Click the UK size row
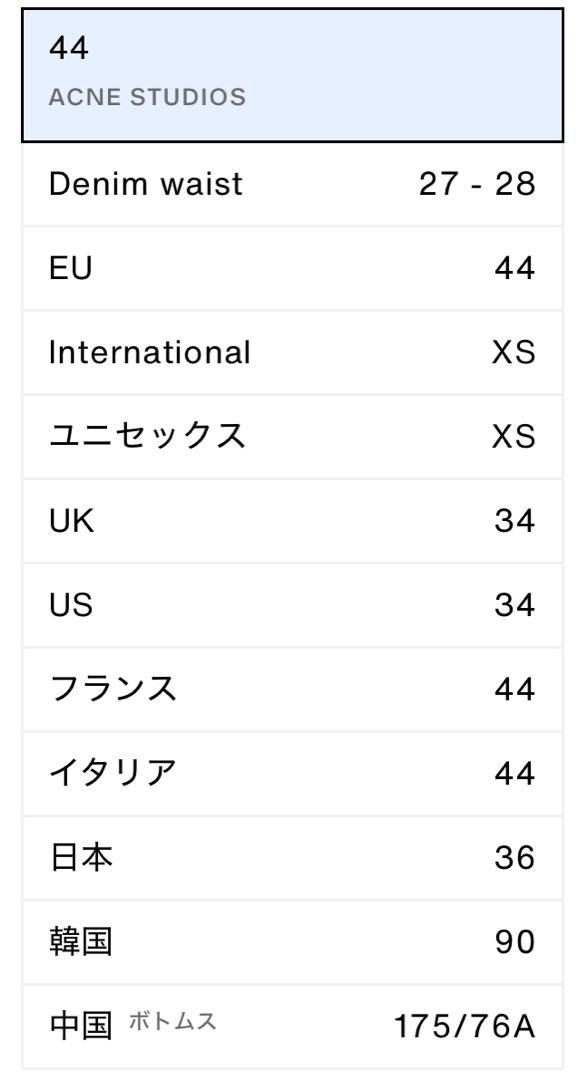The width and height of the screenshot is (579, 1080). coord(293,520)
